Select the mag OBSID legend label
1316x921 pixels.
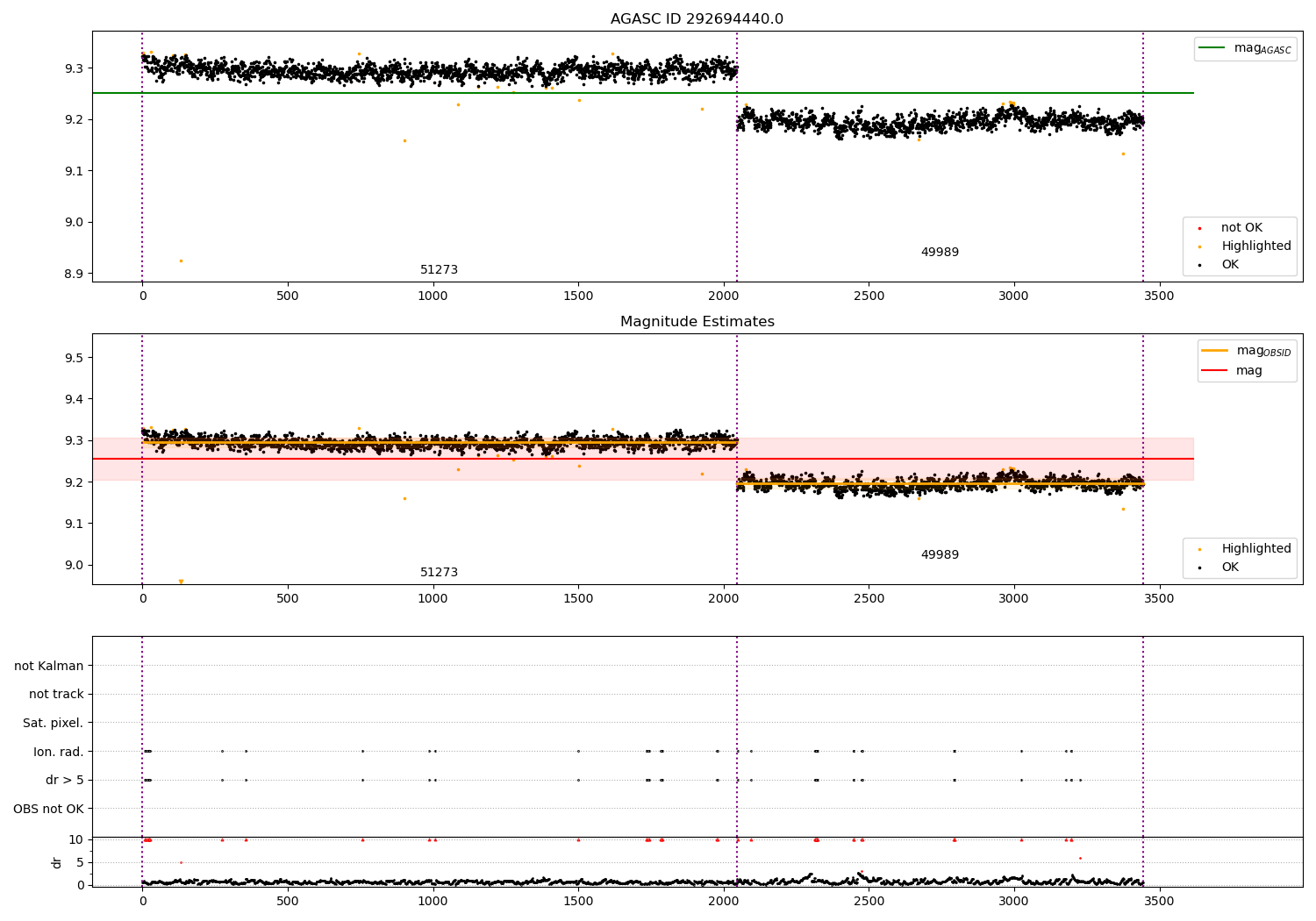click(x=1263, y=351)
